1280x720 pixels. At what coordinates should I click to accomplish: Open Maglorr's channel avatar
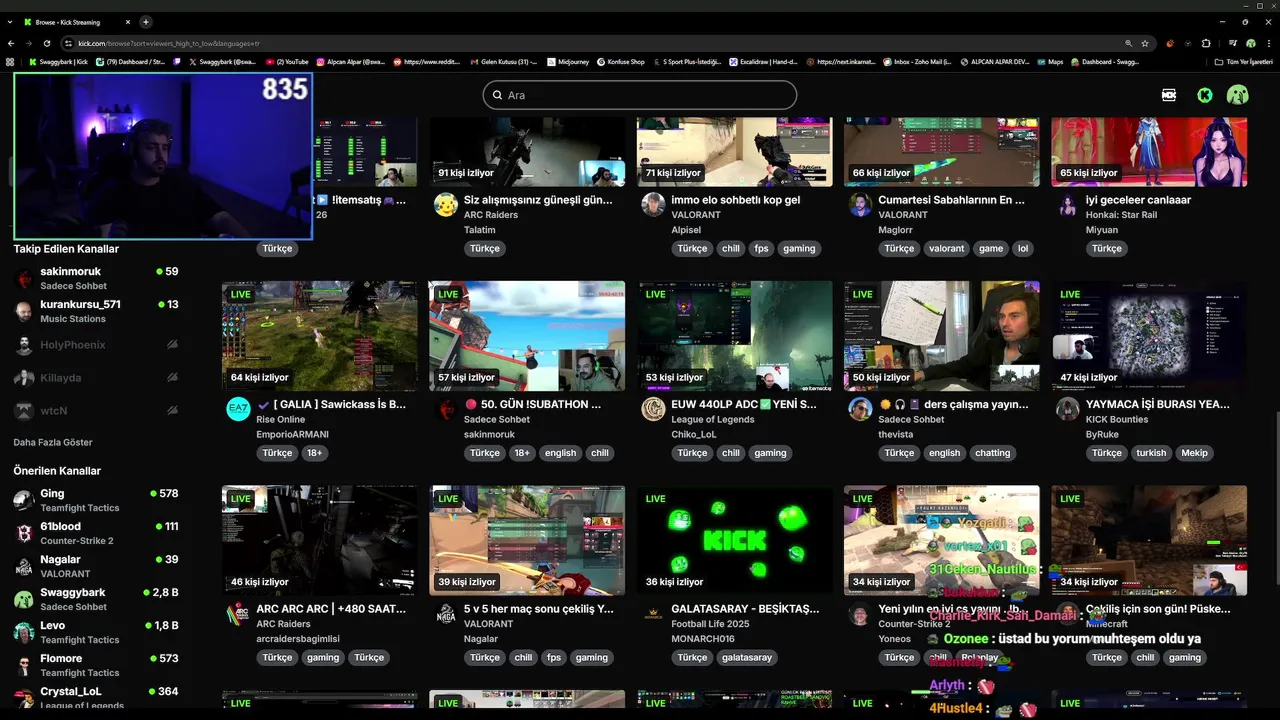(x=860, y=205)
